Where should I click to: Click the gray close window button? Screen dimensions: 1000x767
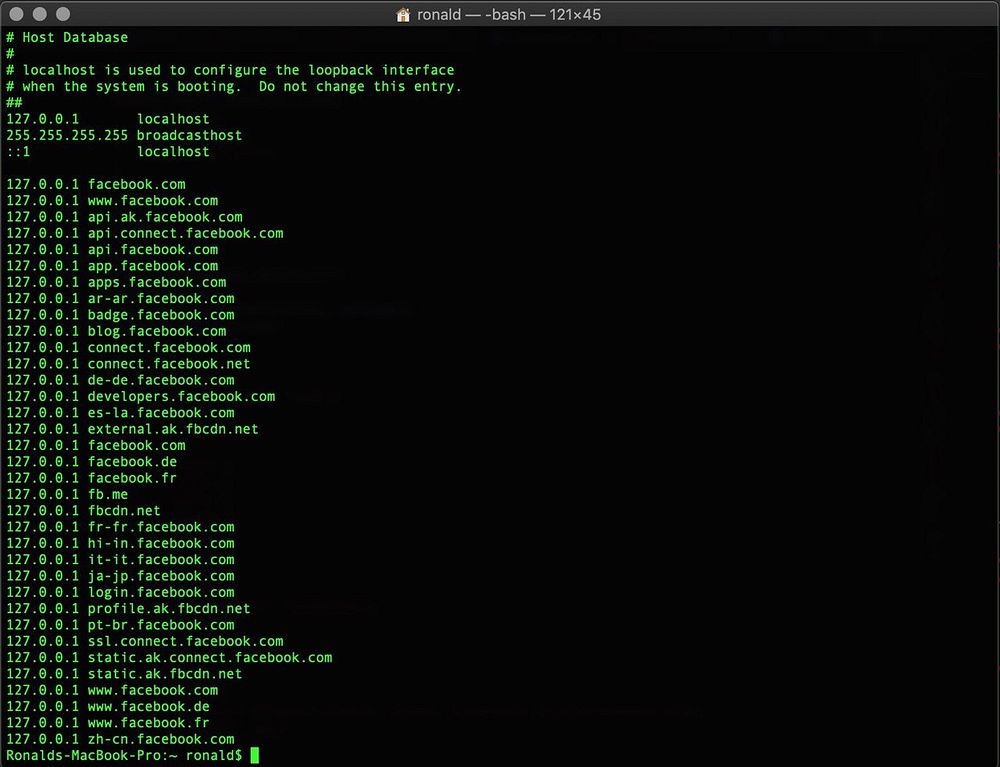click(17, 14)
